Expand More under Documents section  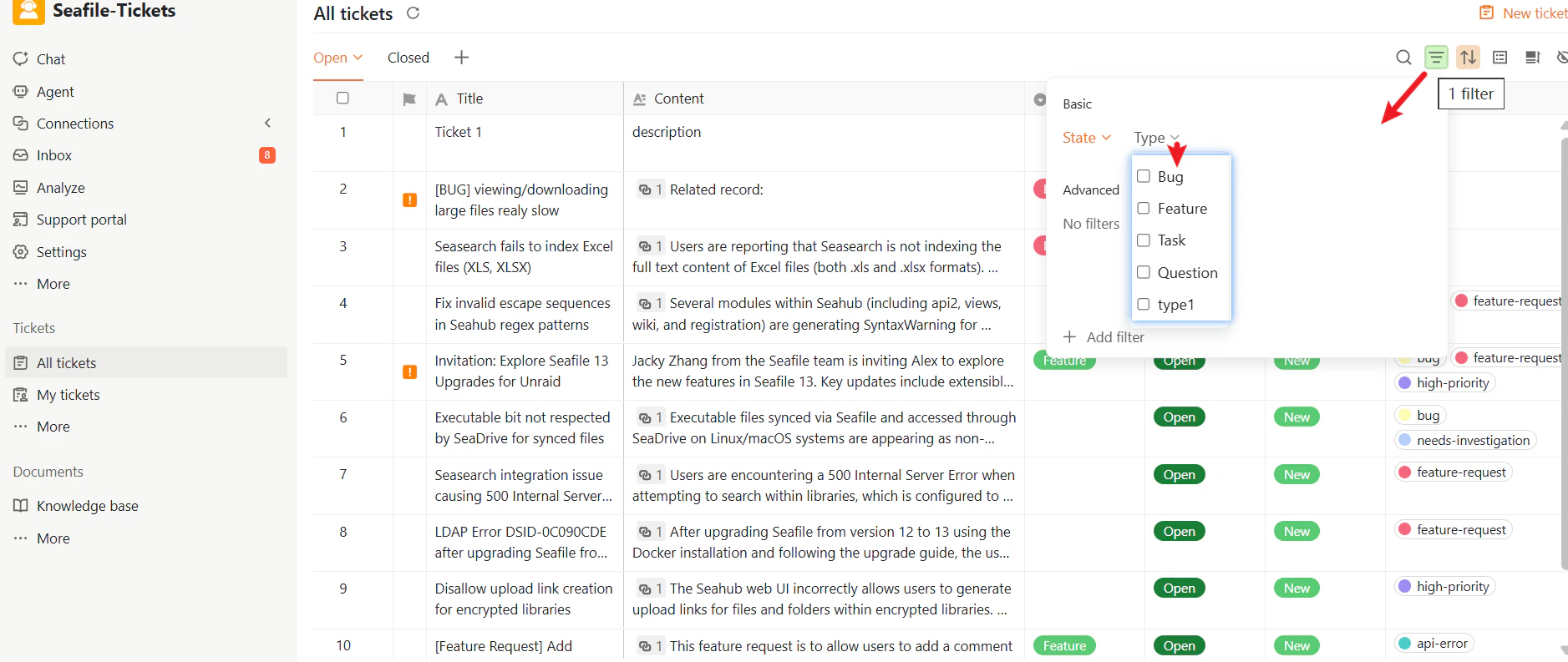[x=42, y=538]
